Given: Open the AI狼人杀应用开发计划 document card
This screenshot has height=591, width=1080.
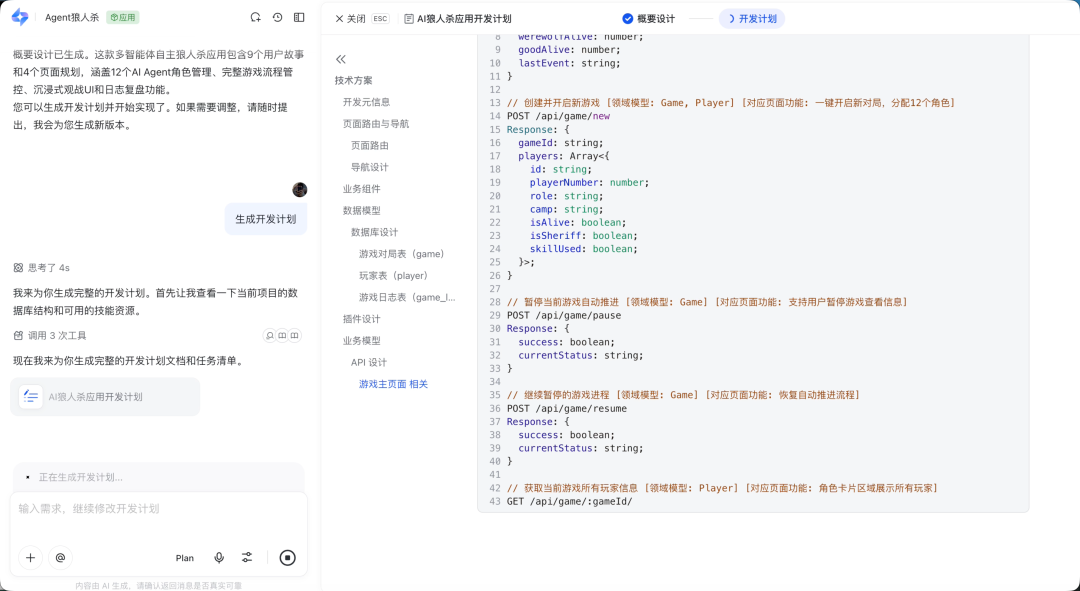Looking at the screenshot, I should pos(105,397).
